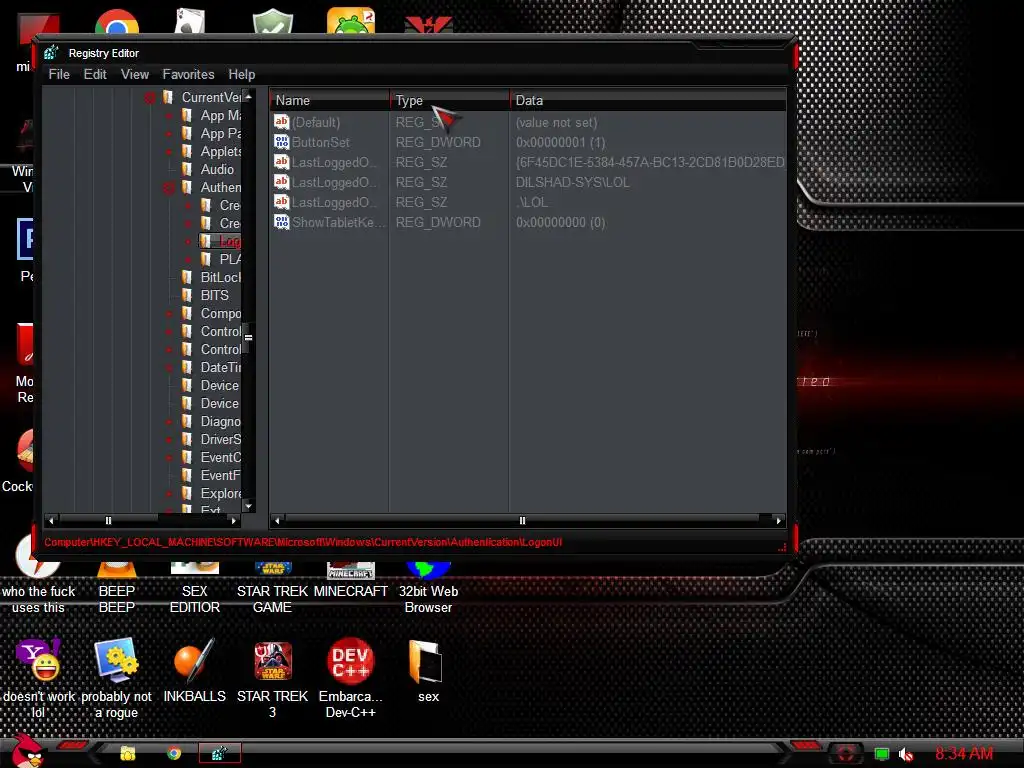This screenshot has height=768, width=1024.
Task: Open the MINECRAFT desktop shortcut
Action: [x=351, y=581]
